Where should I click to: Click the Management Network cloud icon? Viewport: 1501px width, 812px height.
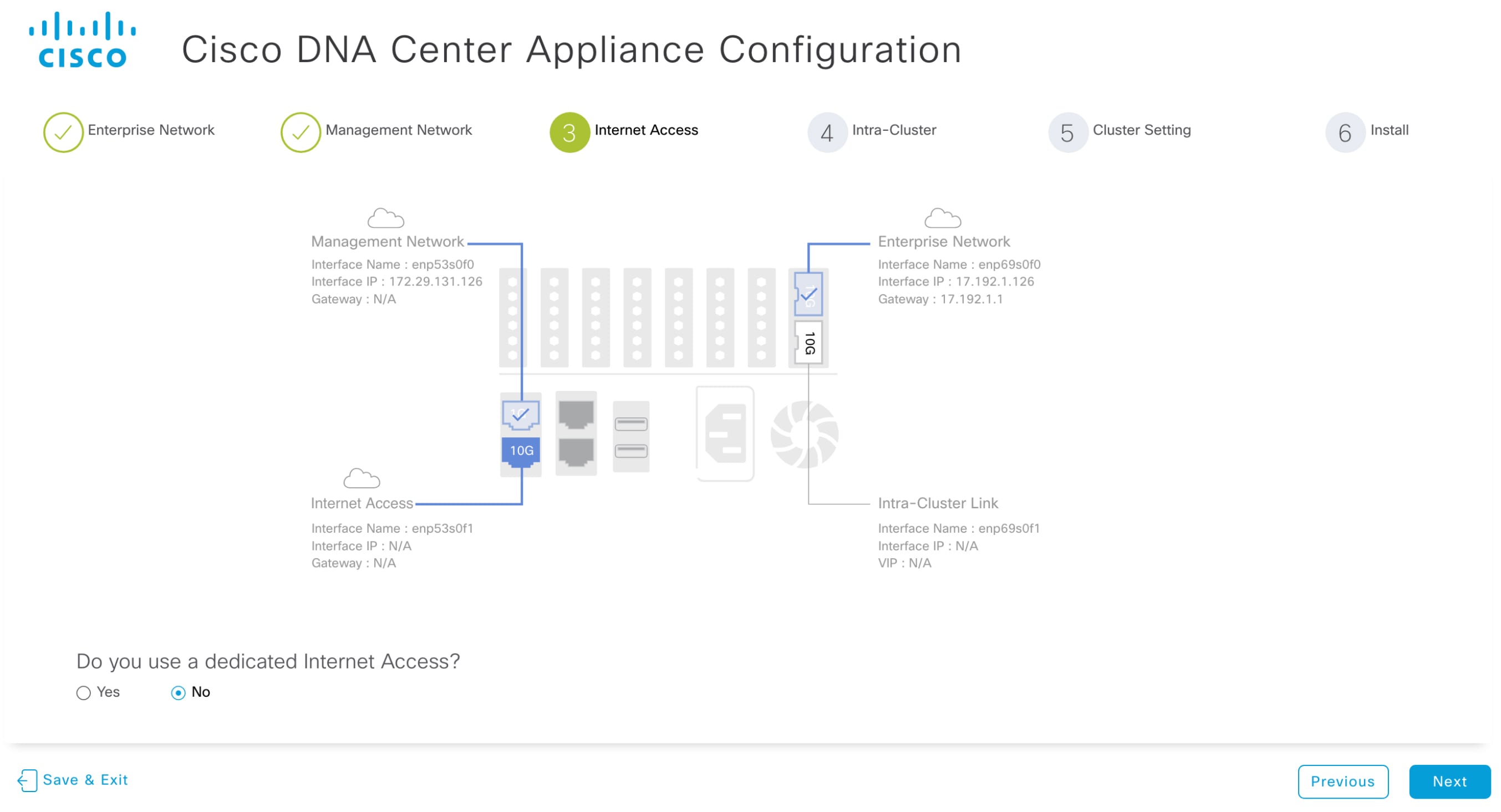coord(386,218)
